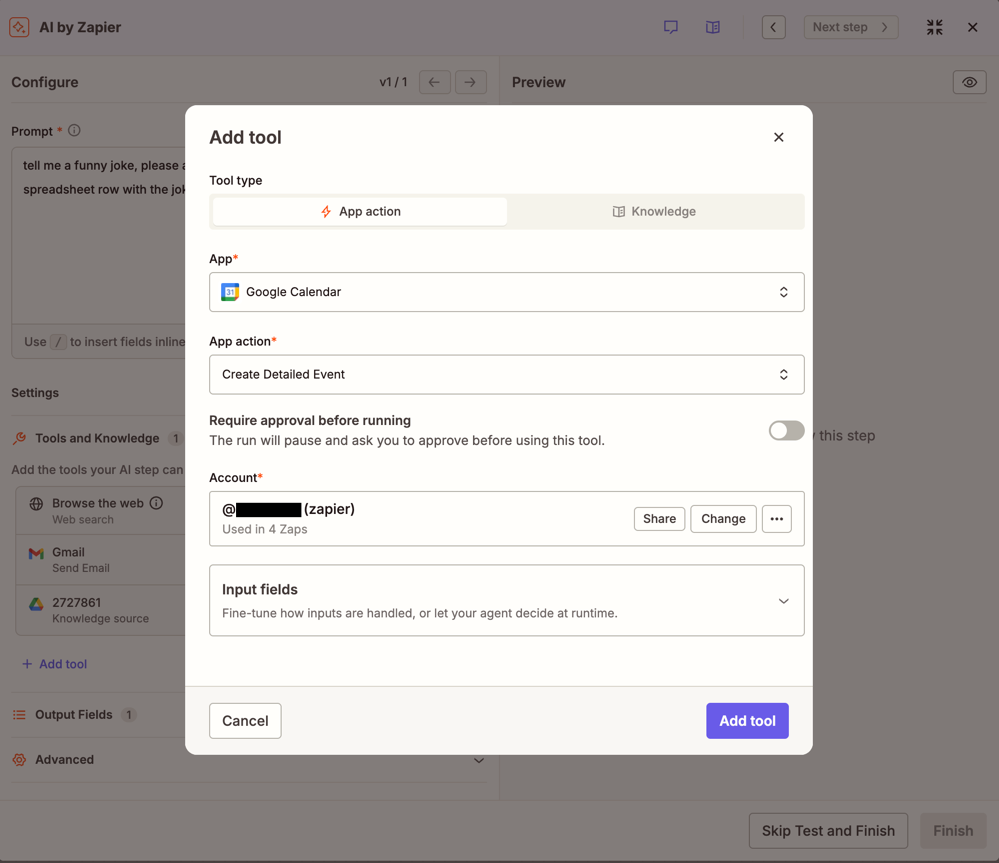Select the 2727861 Knowledge source row
The height and width of the screenshot is (863, 999).
coord(101,610)
